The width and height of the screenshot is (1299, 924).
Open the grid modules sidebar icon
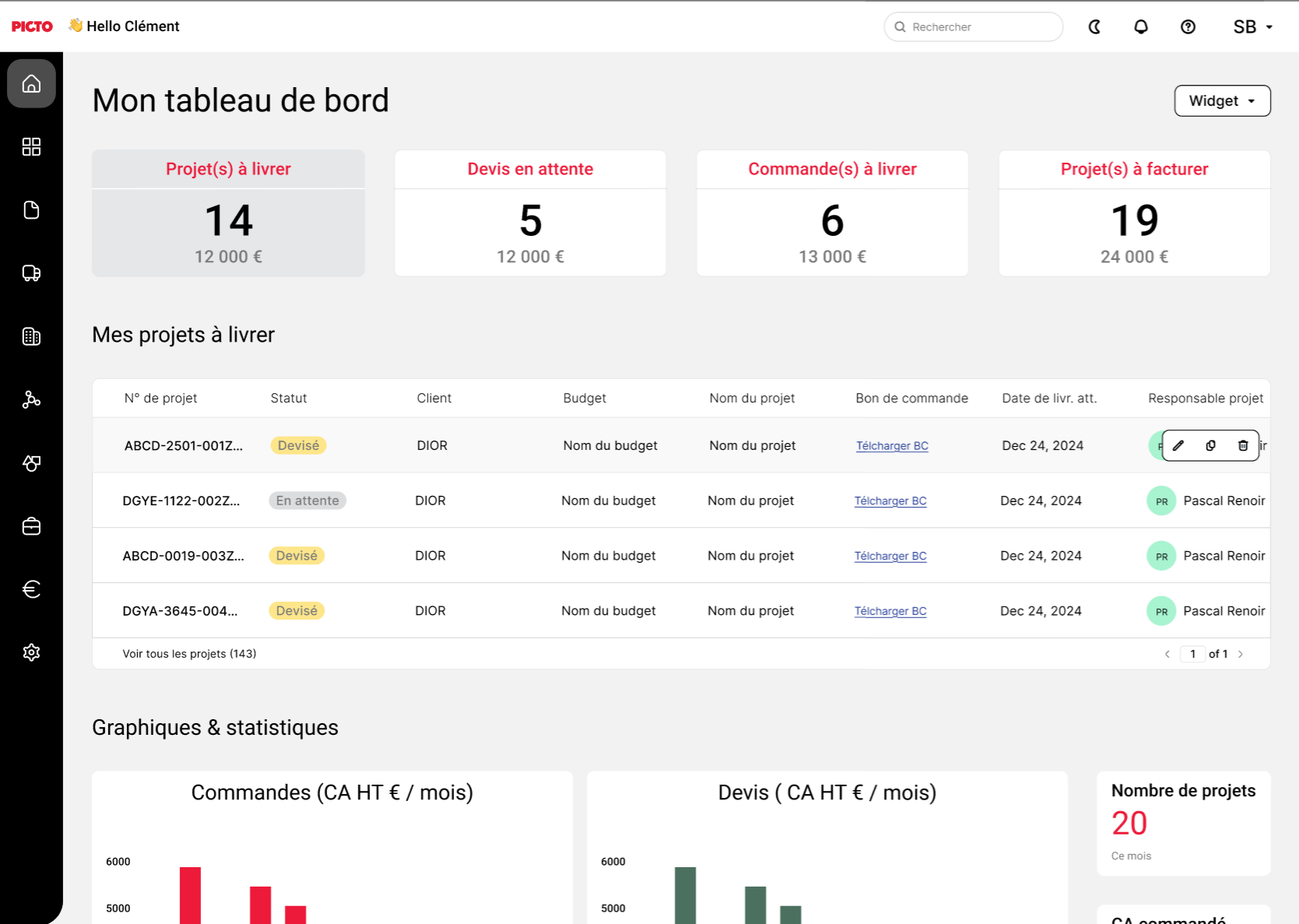31,147
